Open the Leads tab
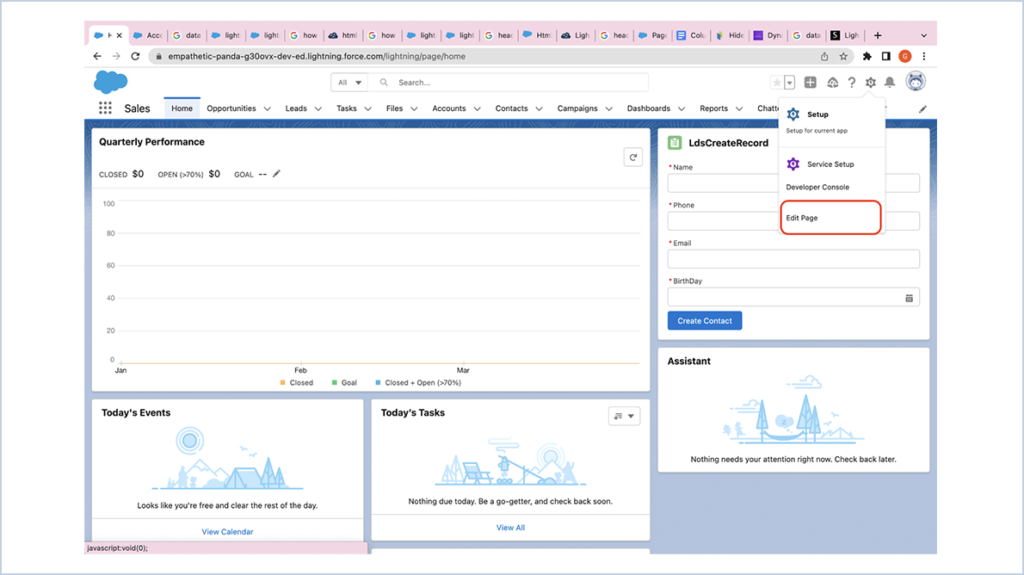Image resolution: width=1024 pixels, height=575 pixels. pos(296,108)
